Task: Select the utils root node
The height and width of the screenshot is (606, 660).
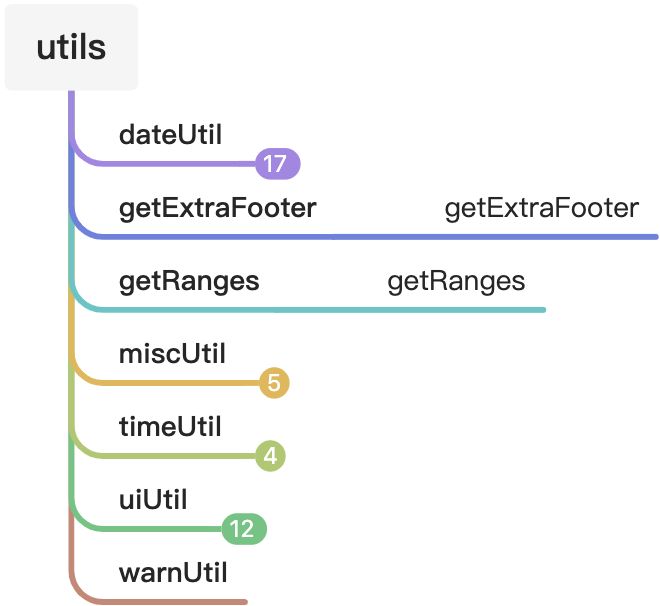Action: pyautogui.click(x=71, y=47)
